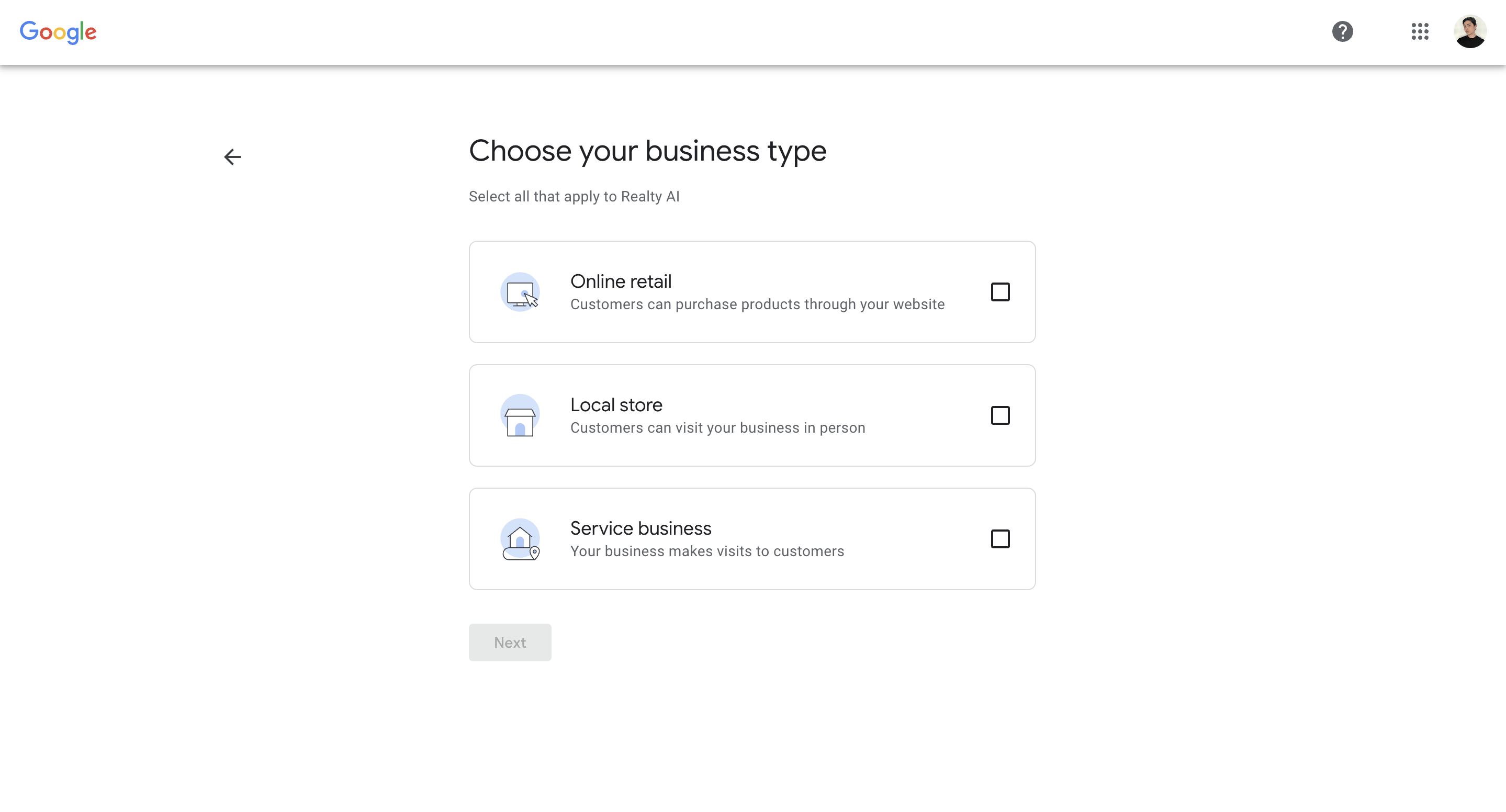
Task: Click the Service business house icon
Action: [520, 539]
